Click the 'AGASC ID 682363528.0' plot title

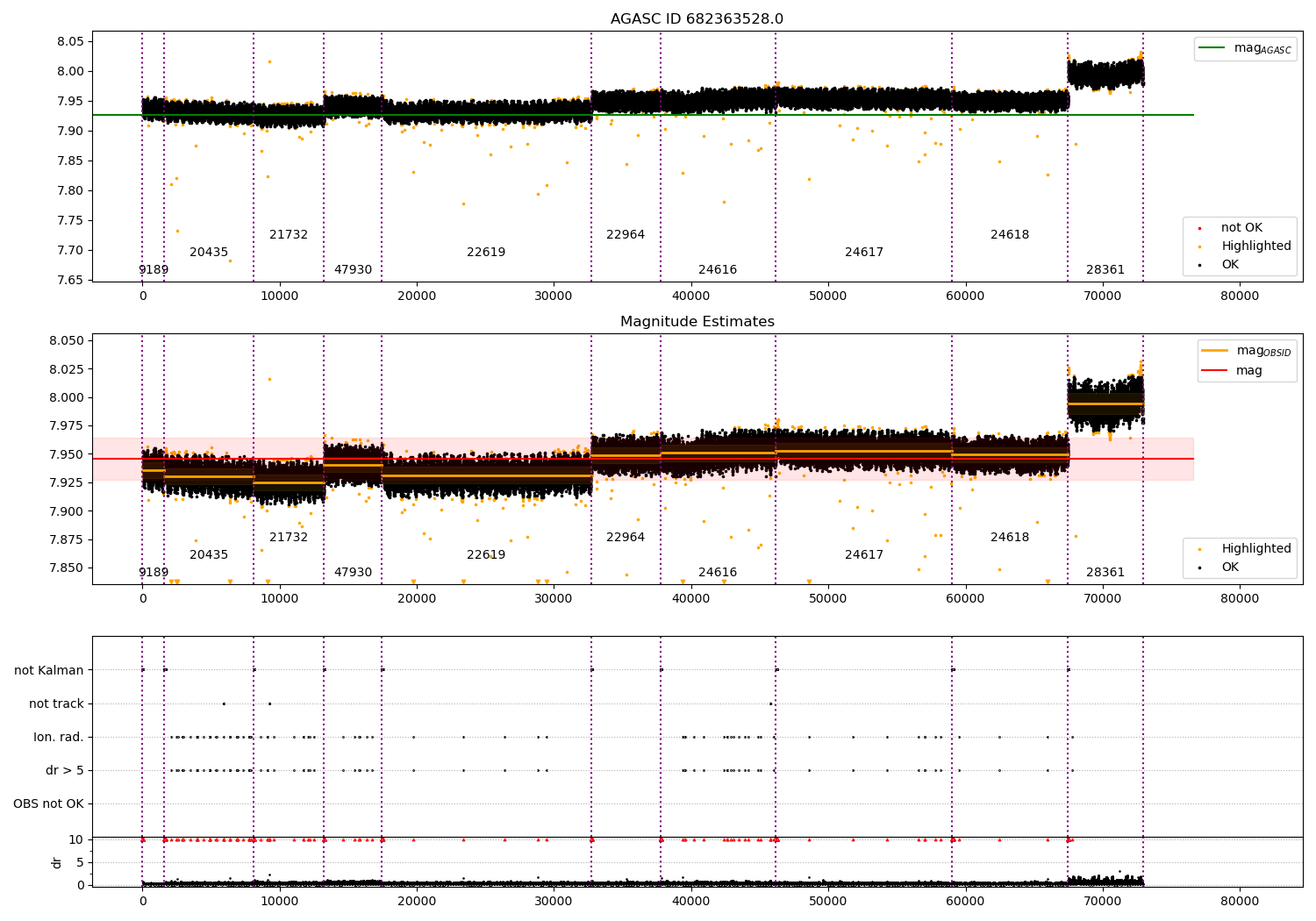[697, 19]
